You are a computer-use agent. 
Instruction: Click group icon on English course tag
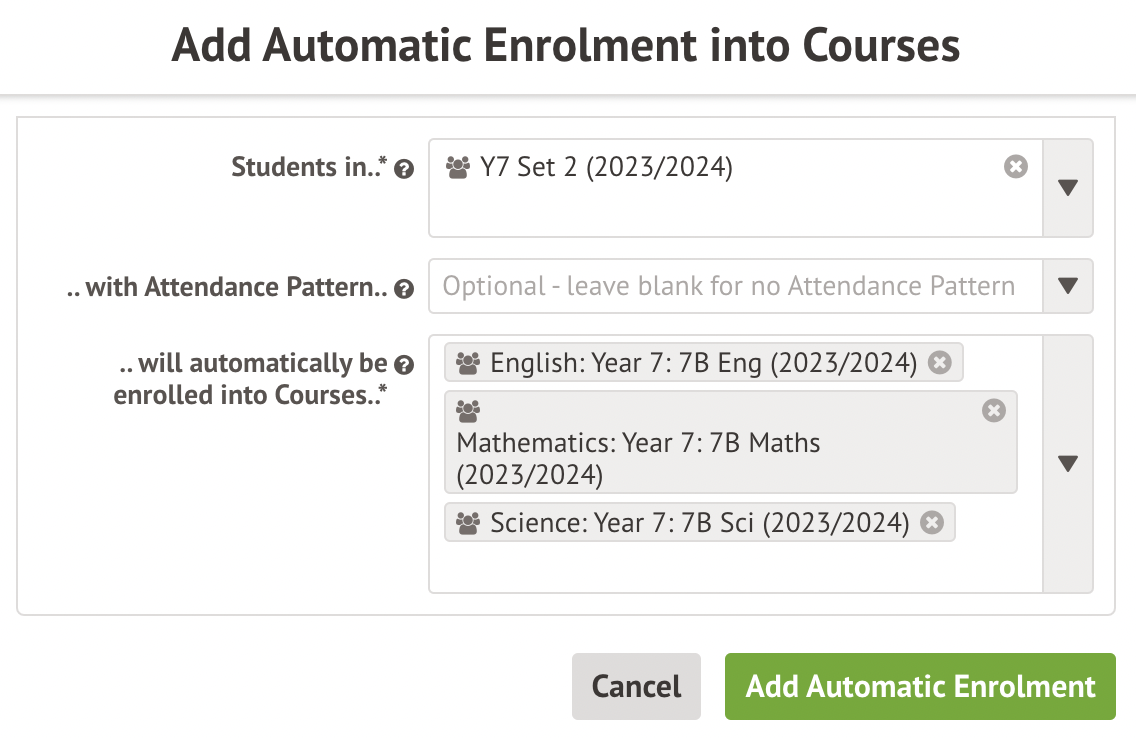[467, 362]
